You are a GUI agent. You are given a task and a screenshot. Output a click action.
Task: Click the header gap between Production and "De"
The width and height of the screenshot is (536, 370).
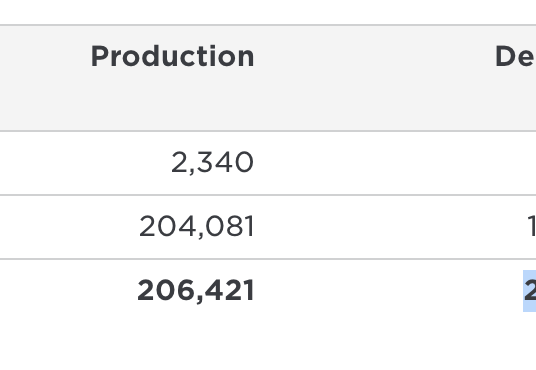click(374, 78)
